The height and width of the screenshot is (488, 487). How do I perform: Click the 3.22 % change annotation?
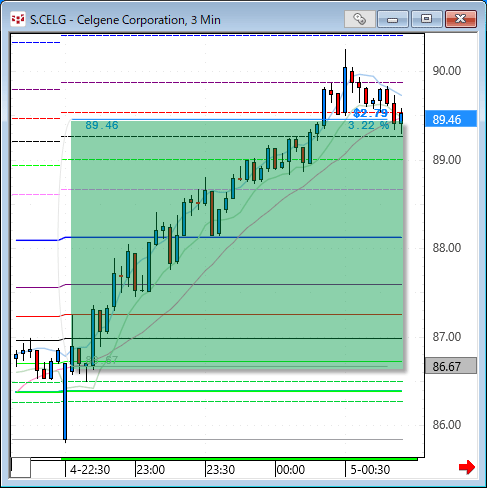click(x=369, y=125)
